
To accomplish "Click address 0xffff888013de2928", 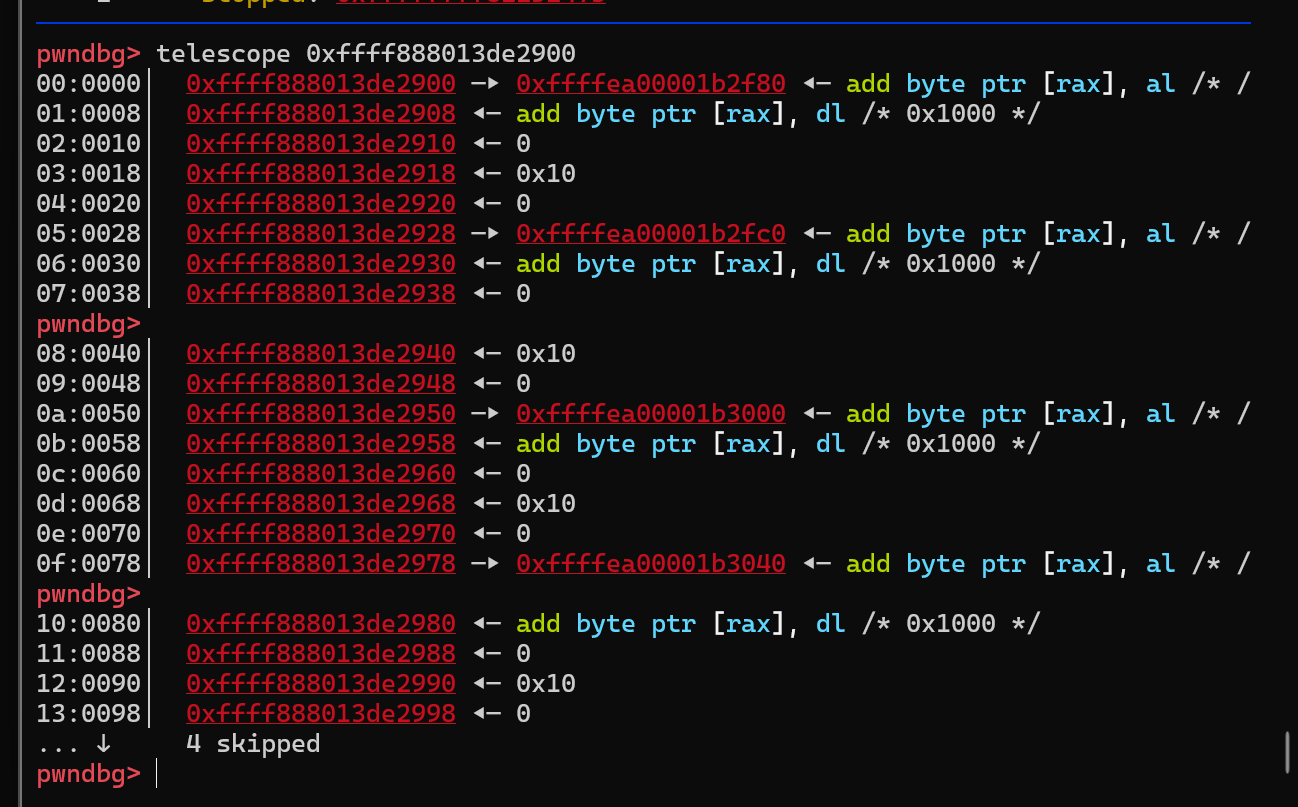I will [x=320, y=234].
